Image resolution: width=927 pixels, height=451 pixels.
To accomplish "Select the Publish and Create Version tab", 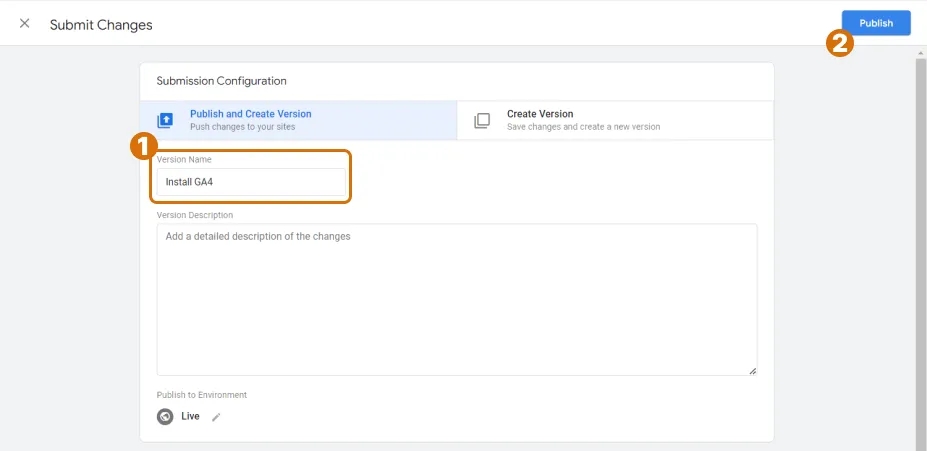I will coord(299,120).
